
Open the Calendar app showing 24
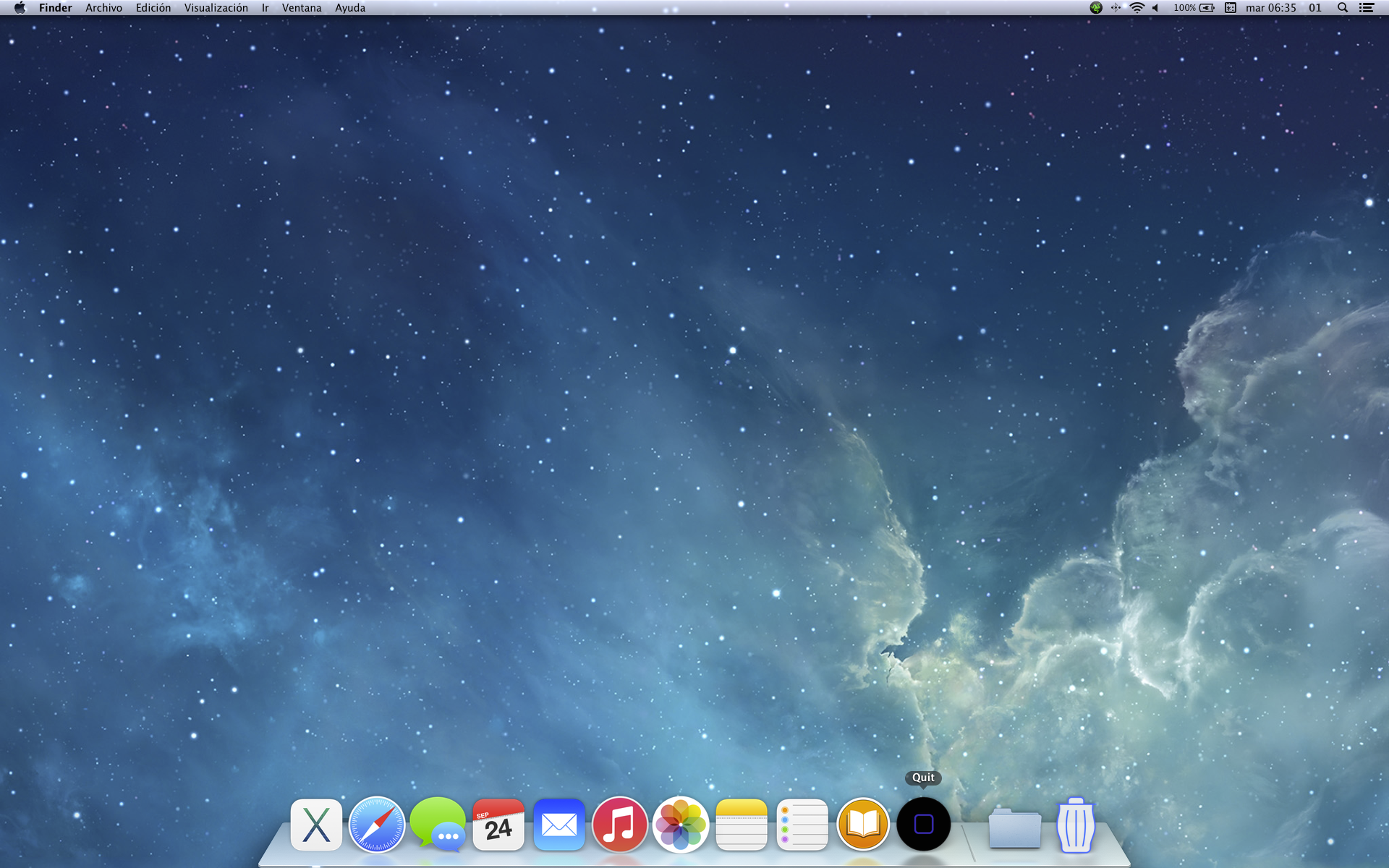pyautogui.click(x=498, y=825)
